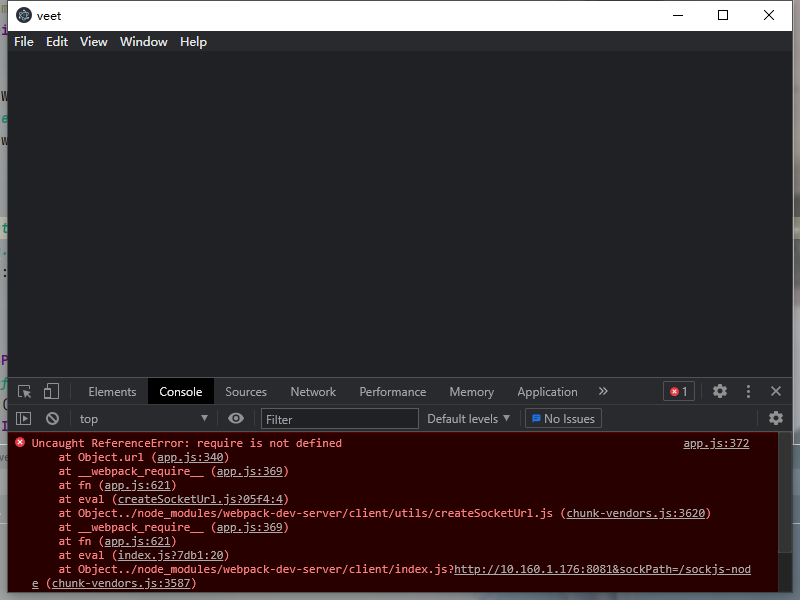
Task: Switch to the Elements tab
Action: (x=112, y=392)
